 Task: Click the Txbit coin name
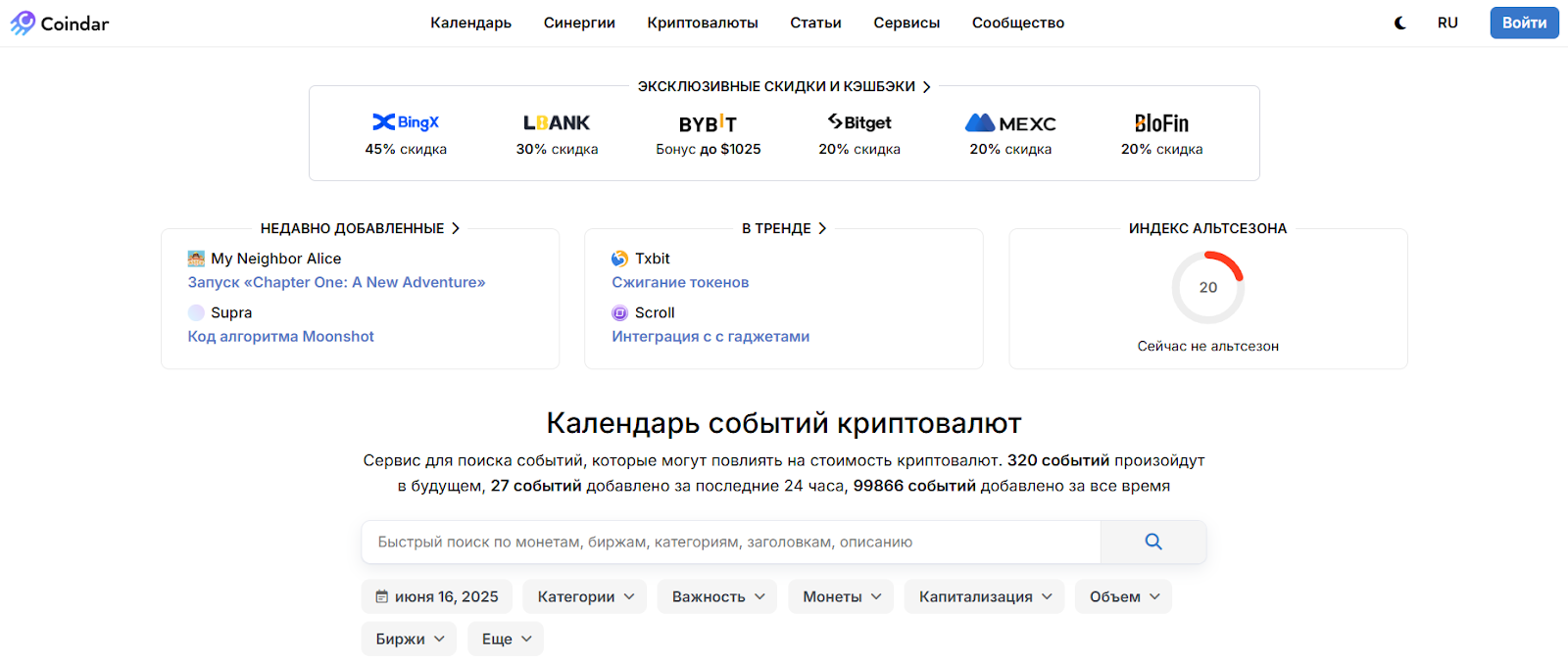(653, 259)
